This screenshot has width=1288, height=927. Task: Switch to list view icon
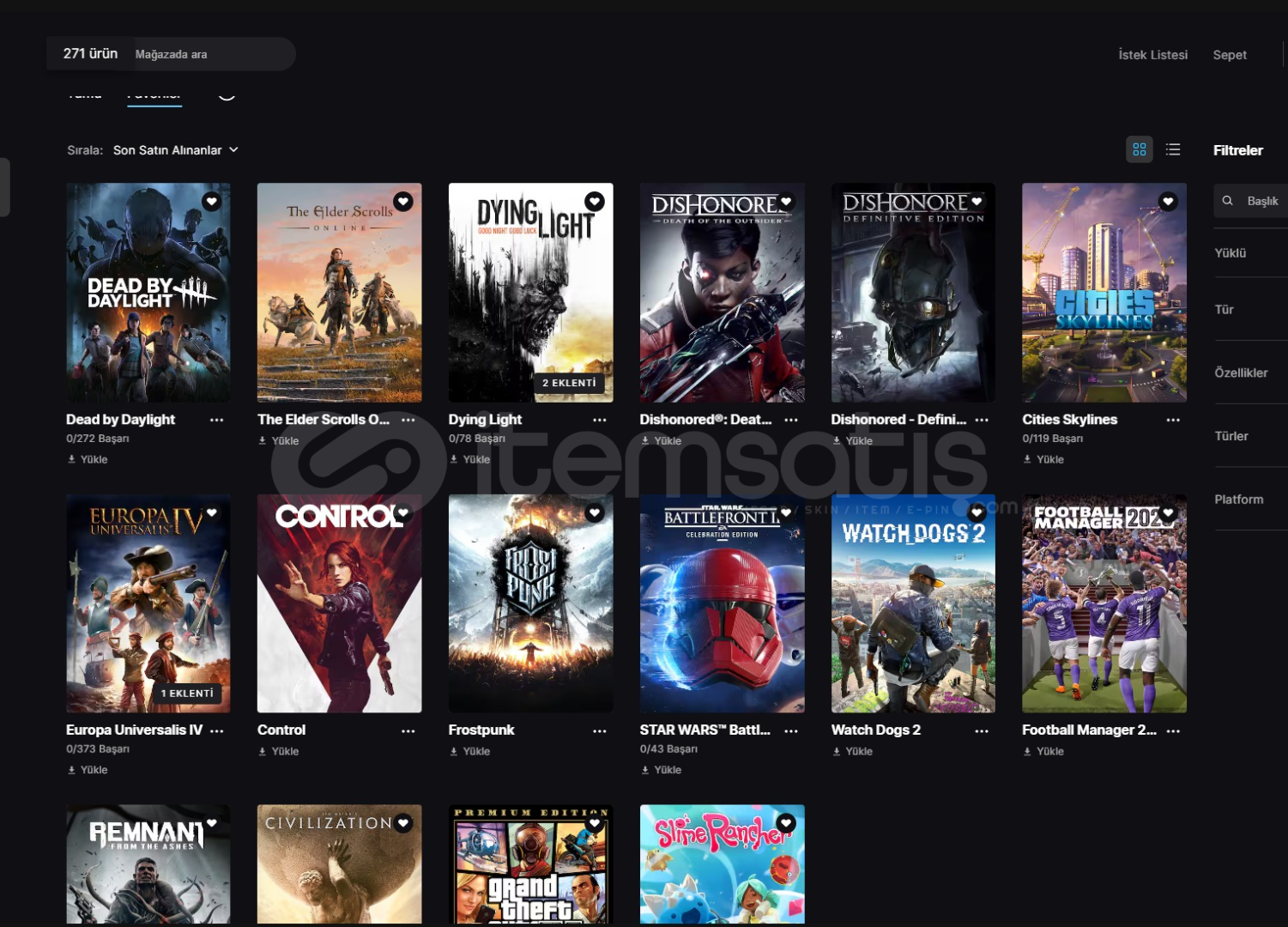[1173, 149]
